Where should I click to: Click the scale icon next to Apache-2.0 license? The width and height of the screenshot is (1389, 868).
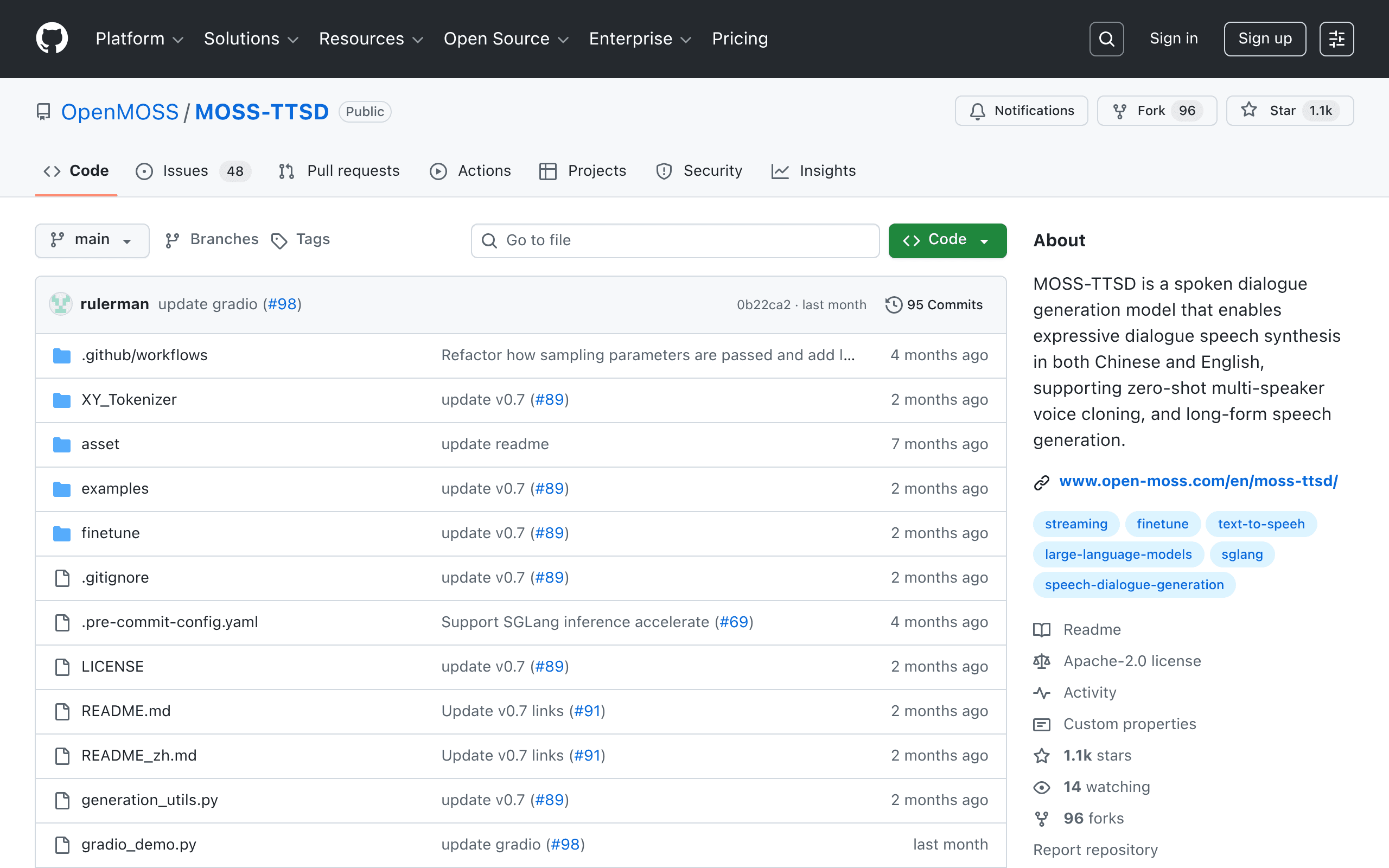[1041, 661]
